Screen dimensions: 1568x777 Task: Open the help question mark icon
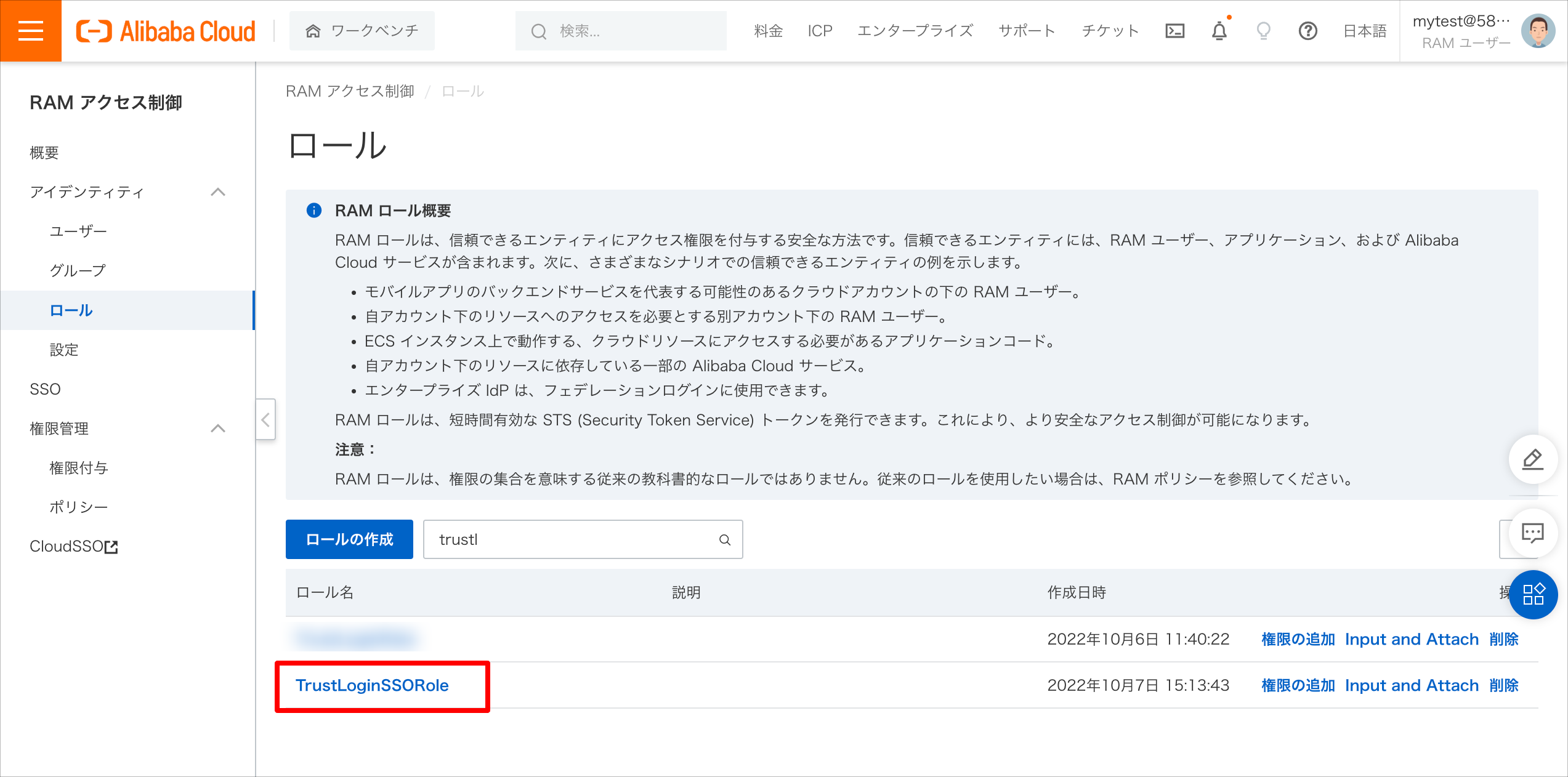tap(1308, 31)
